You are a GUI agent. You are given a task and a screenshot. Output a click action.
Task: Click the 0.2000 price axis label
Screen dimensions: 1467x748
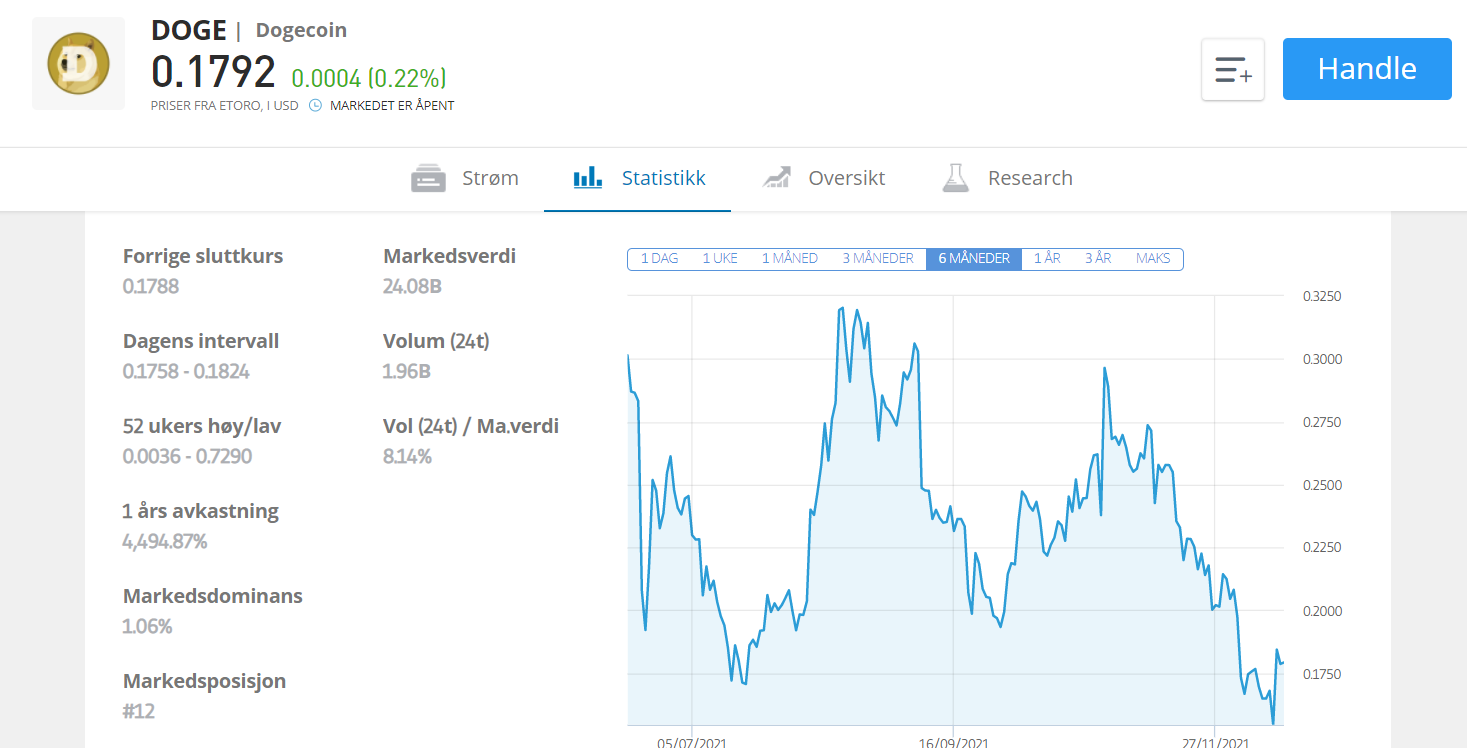coord(1322,611)
